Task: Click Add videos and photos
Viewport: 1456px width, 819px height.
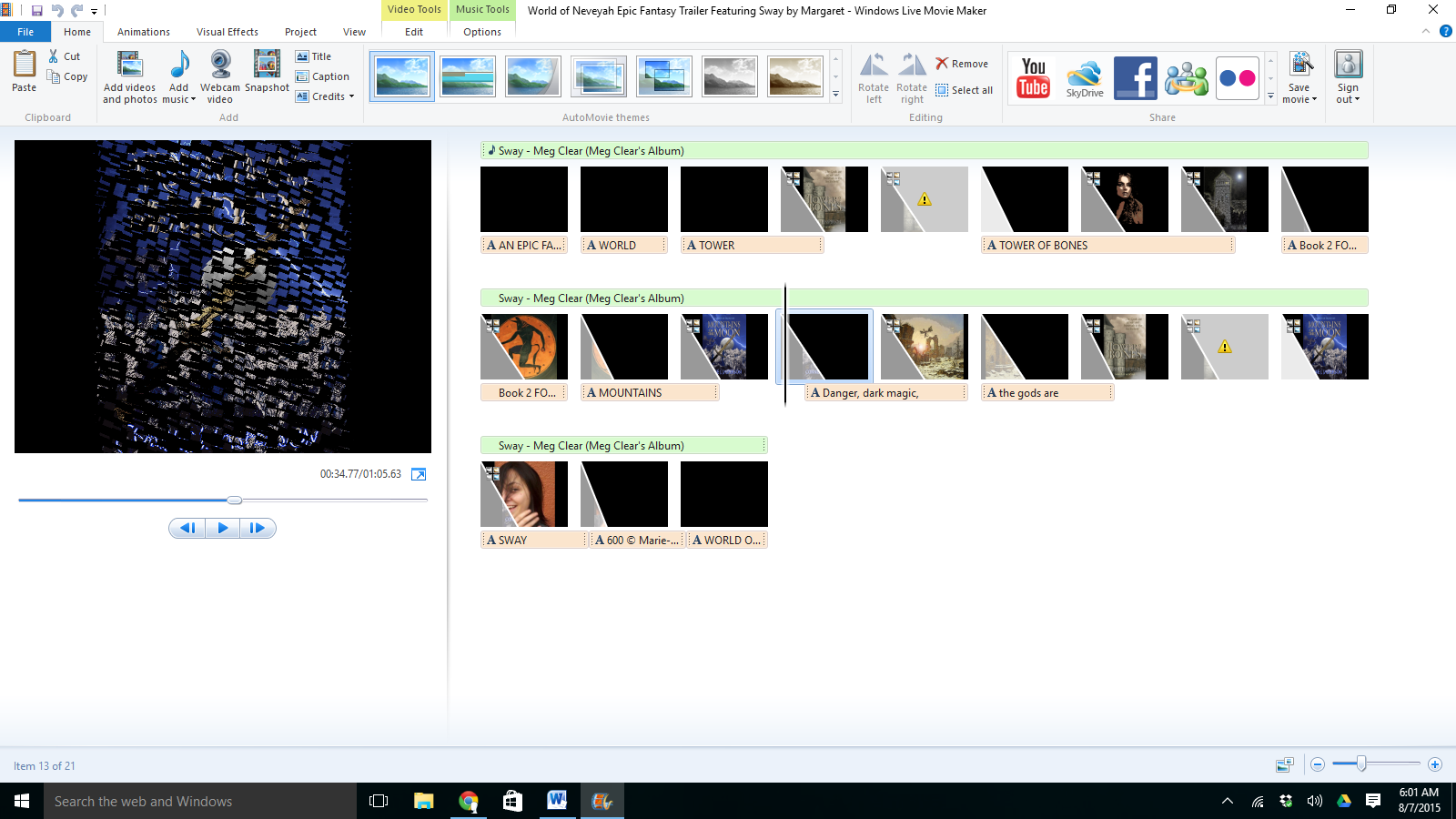Action: [x=129, y=76]
